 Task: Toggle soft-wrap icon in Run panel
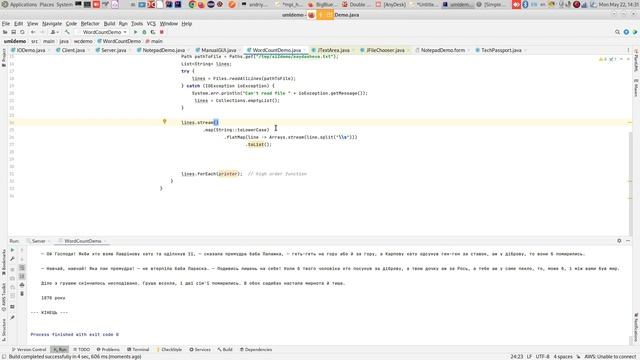click(22, 268)
